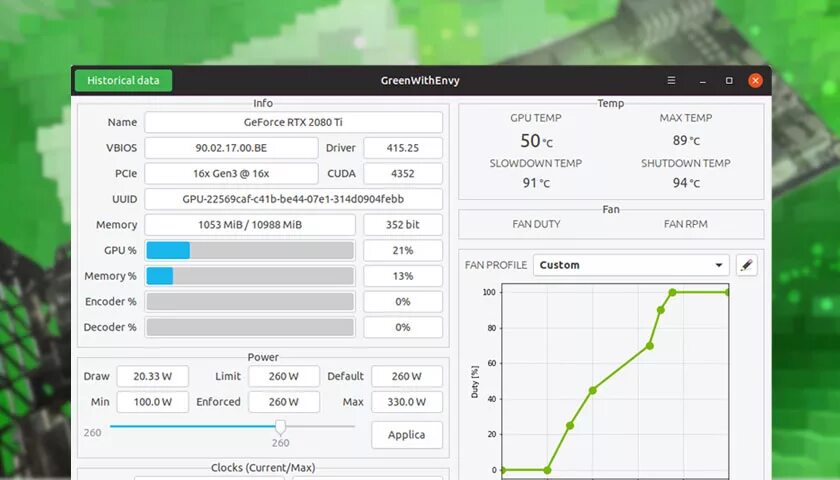The image size is (840, 480).
Task: Click the Power section heading
Action: [x=263, y=357]
